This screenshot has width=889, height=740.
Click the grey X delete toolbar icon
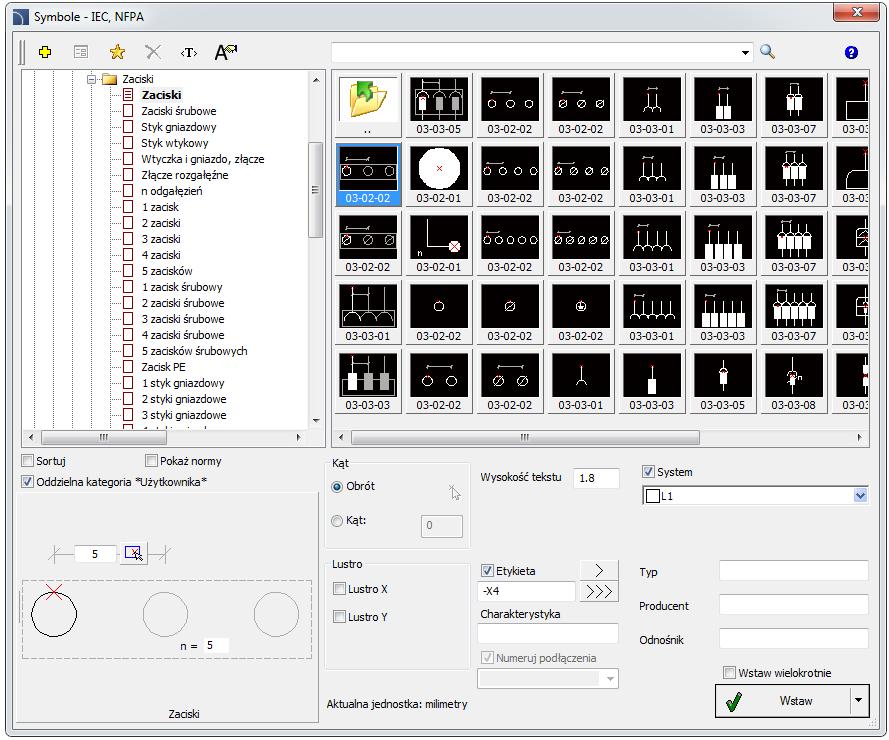153,52
